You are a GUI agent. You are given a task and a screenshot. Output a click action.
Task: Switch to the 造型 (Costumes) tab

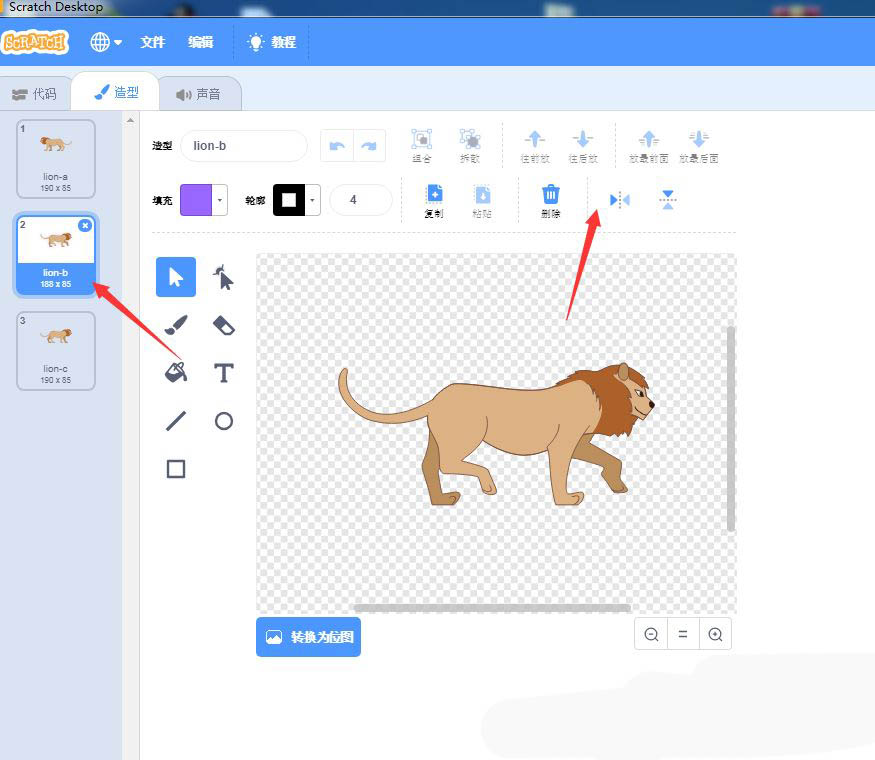(116, 92)
